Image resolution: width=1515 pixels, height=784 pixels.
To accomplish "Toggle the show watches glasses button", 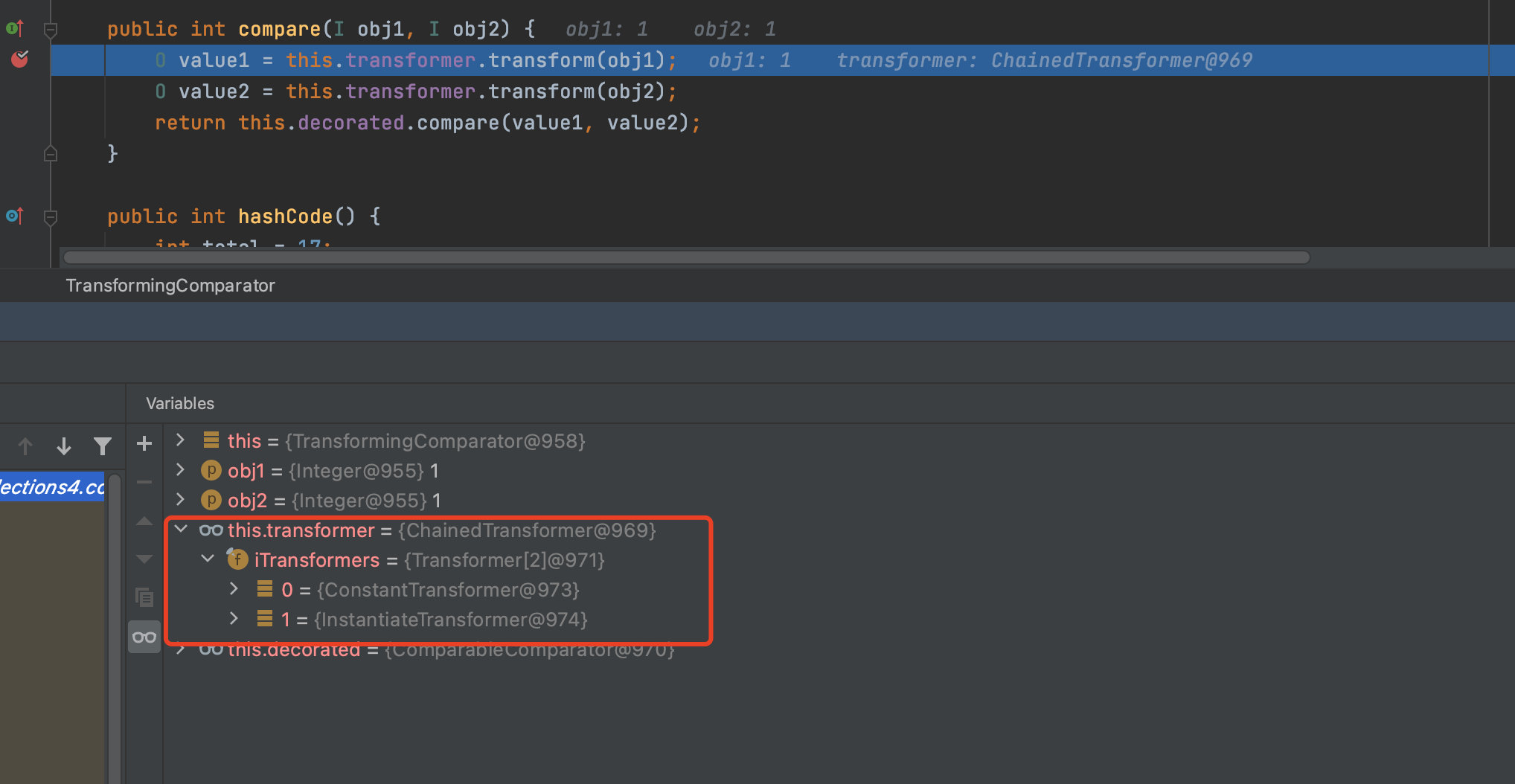I will coord(144,637).
